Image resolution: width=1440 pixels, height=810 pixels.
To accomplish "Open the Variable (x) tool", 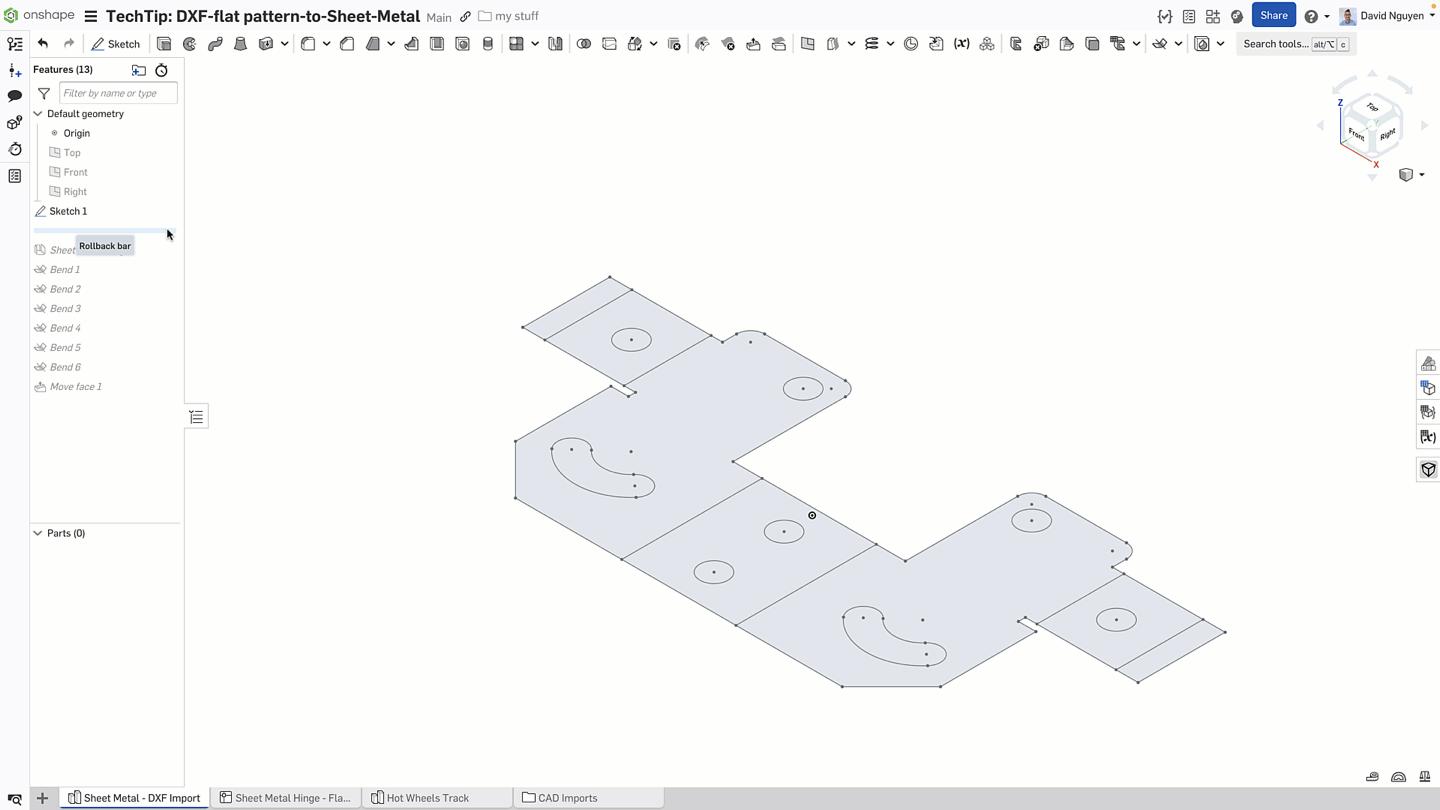I will (961, 44).
